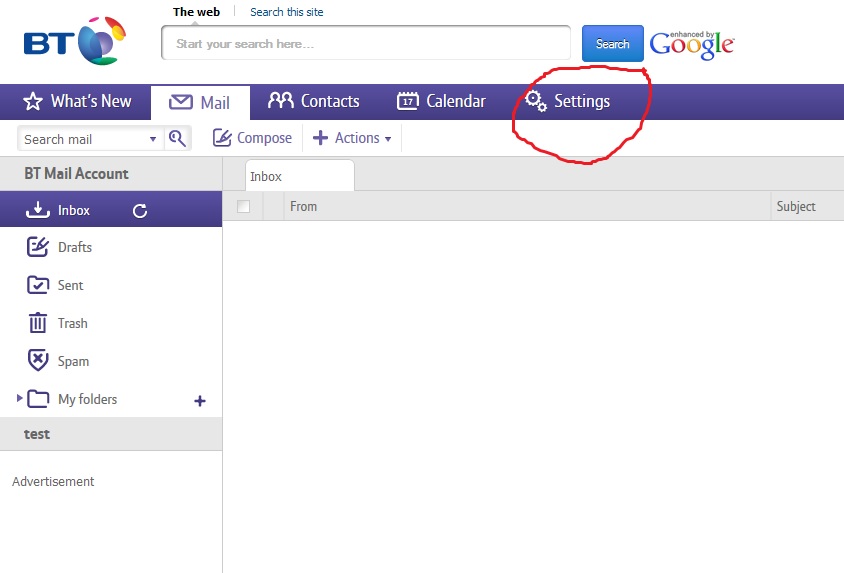Toggle the select-all messages checkbox
This screenshot has width=844, height=573.
pyautogui.click(x=243, y=207)
